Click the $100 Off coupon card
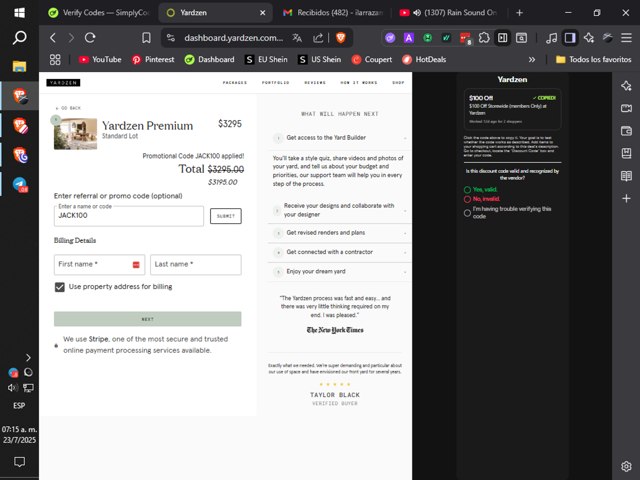The image size is (640, 480). [x=512, y=109]
